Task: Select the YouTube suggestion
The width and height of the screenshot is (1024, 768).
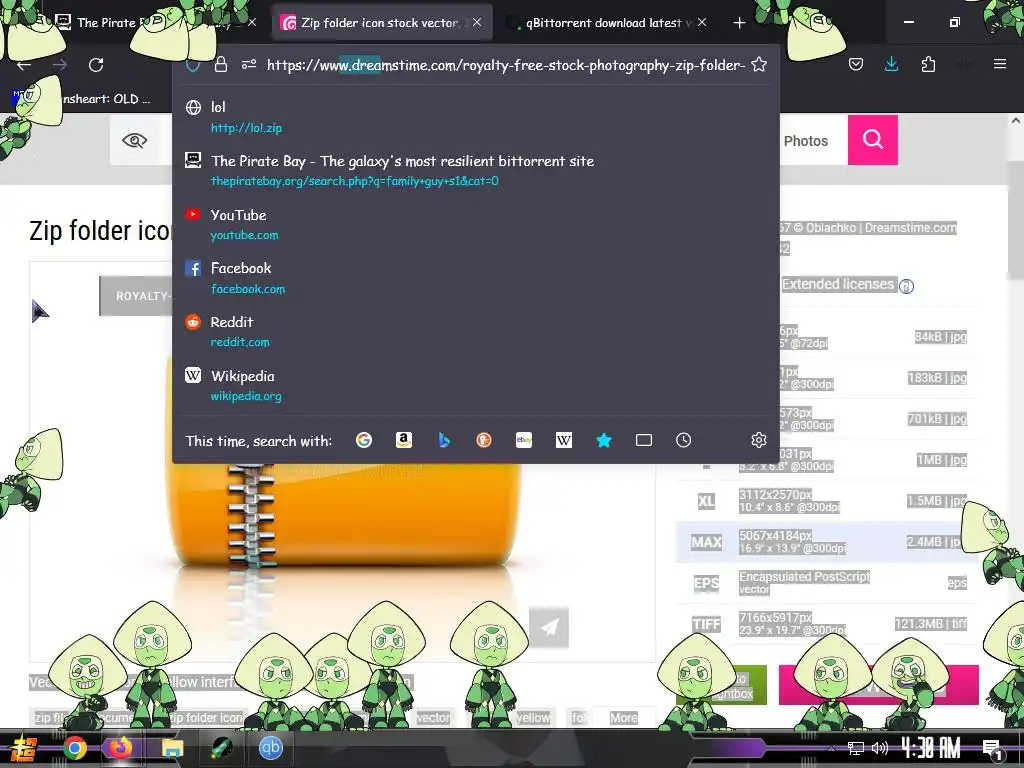Action: 475,225
